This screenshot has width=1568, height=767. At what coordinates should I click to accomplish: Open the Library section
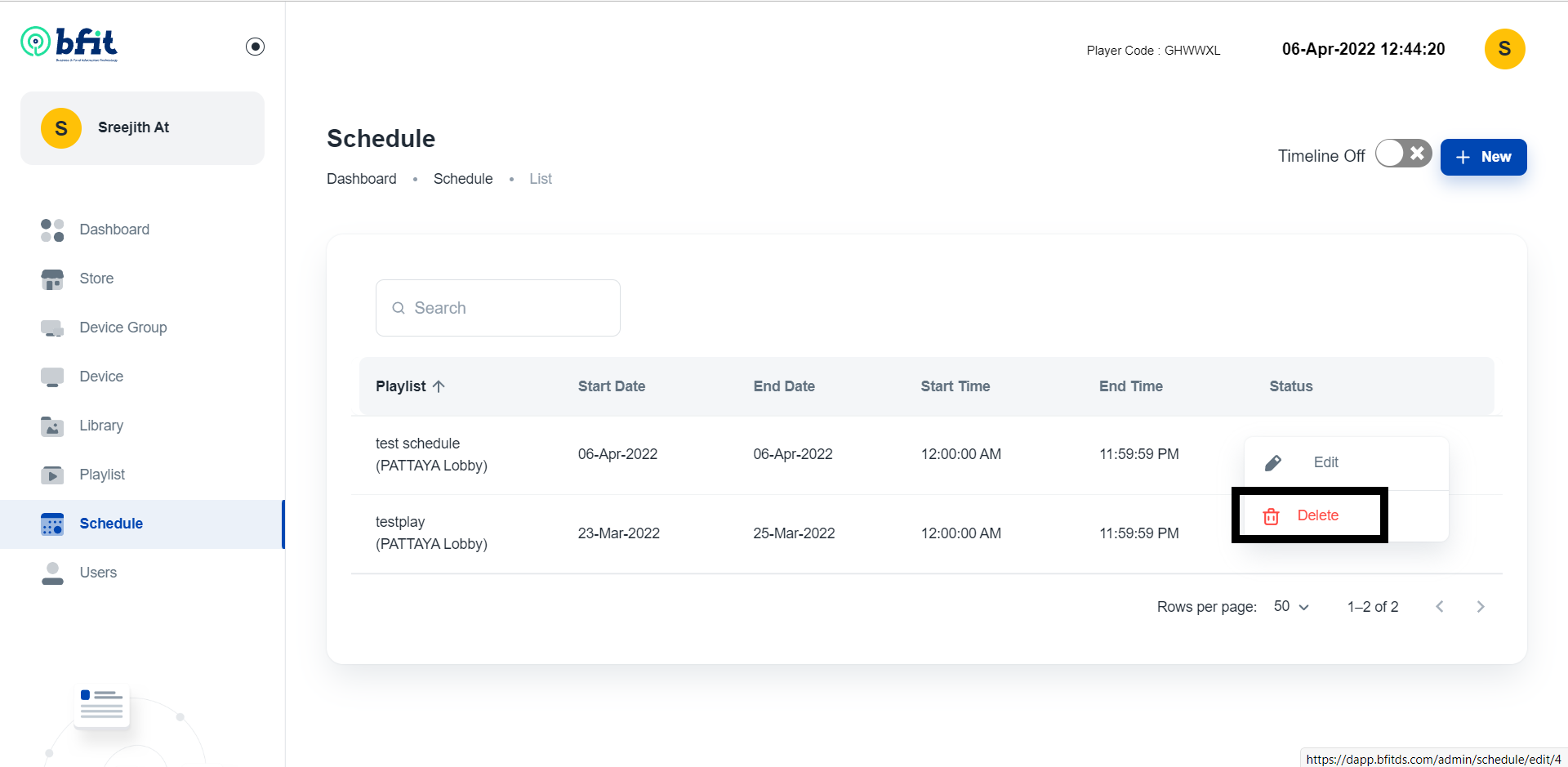142,426
